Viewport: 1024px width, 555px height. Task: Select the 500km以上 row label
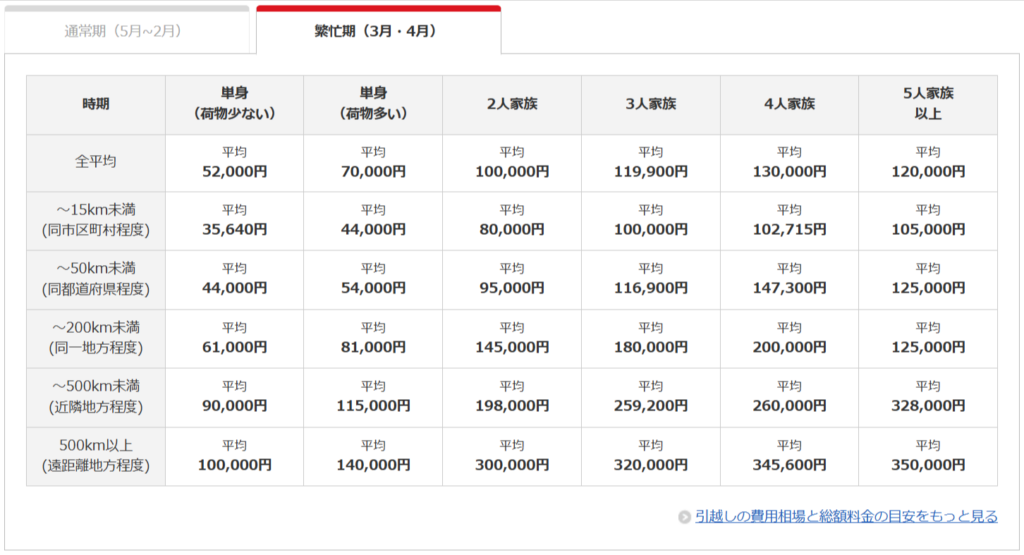tap(96, 456)
